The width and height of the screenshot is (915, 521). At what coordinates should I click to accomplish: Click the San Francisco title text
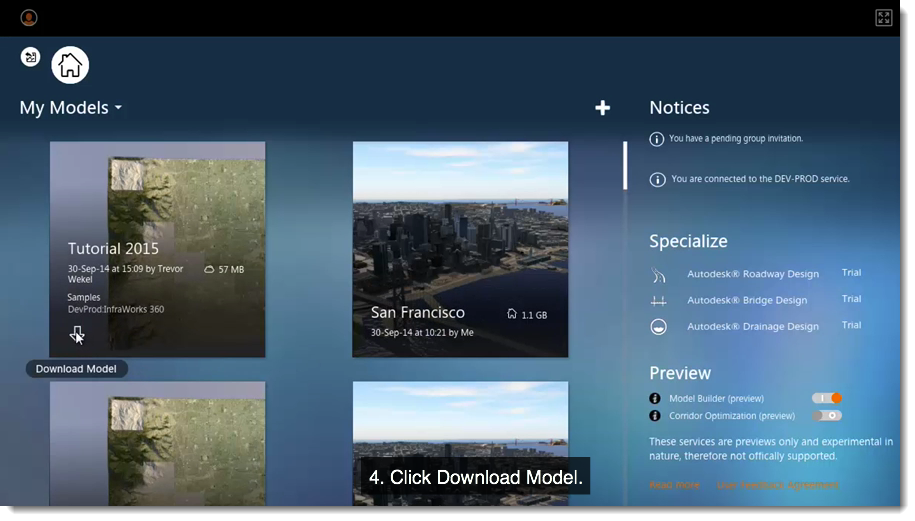(418, 313)
